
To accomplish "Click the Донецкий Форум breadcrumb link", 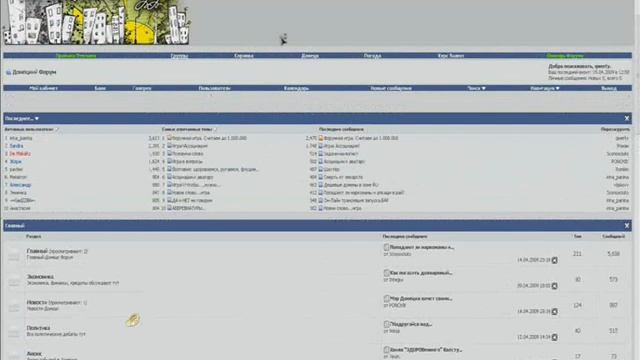I will tap(34, 72).
